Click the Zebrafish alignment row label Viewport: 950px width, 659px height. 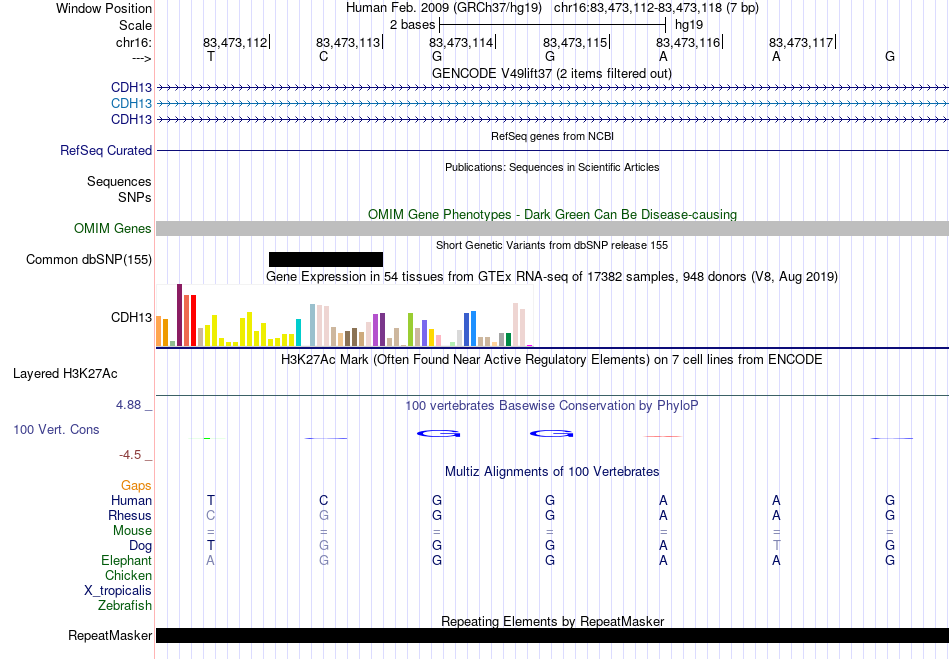point(125,605)
